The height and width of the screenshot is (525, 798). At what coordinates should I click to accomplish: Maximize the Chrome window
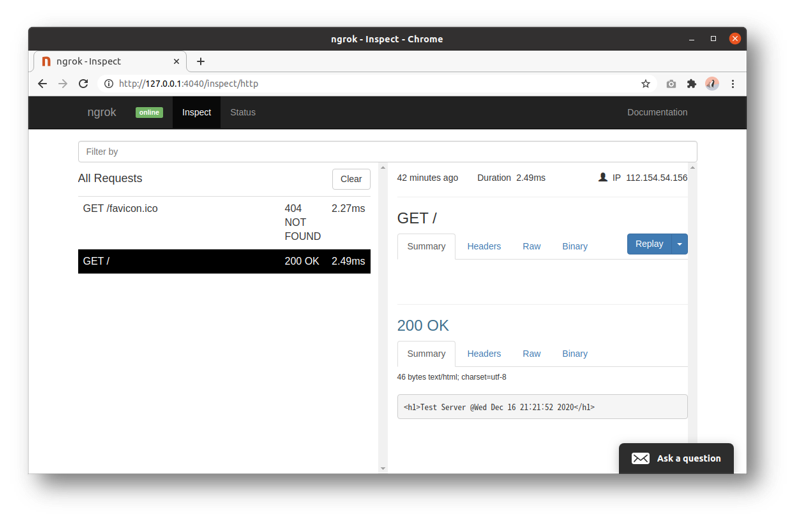(713, 39)
